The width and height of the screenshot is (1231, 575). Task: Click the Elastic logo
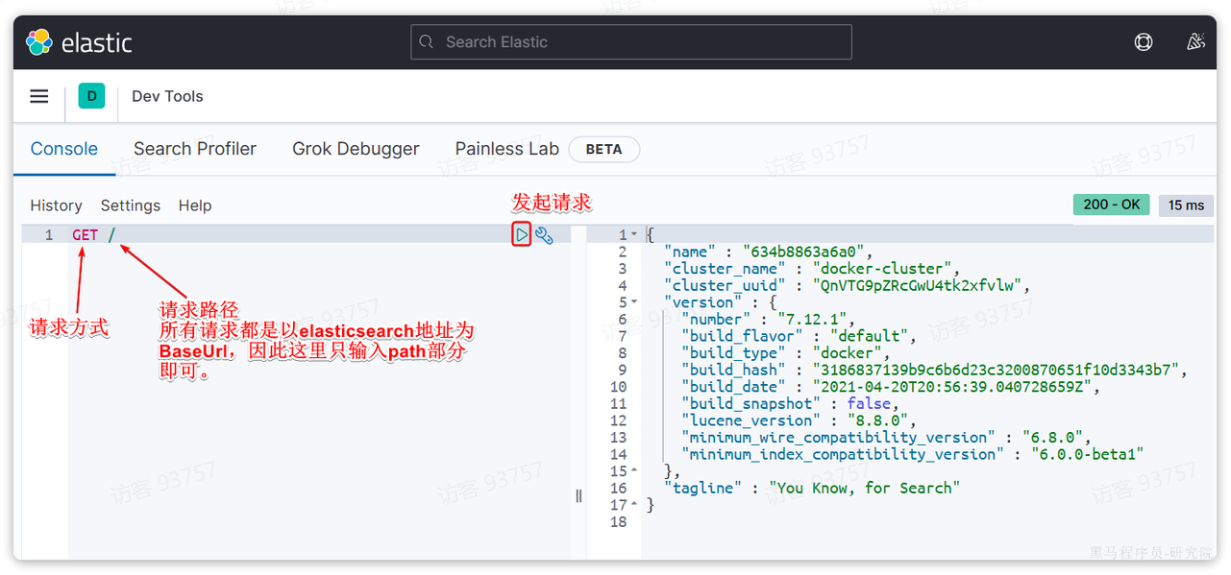(x=79, y=42)
